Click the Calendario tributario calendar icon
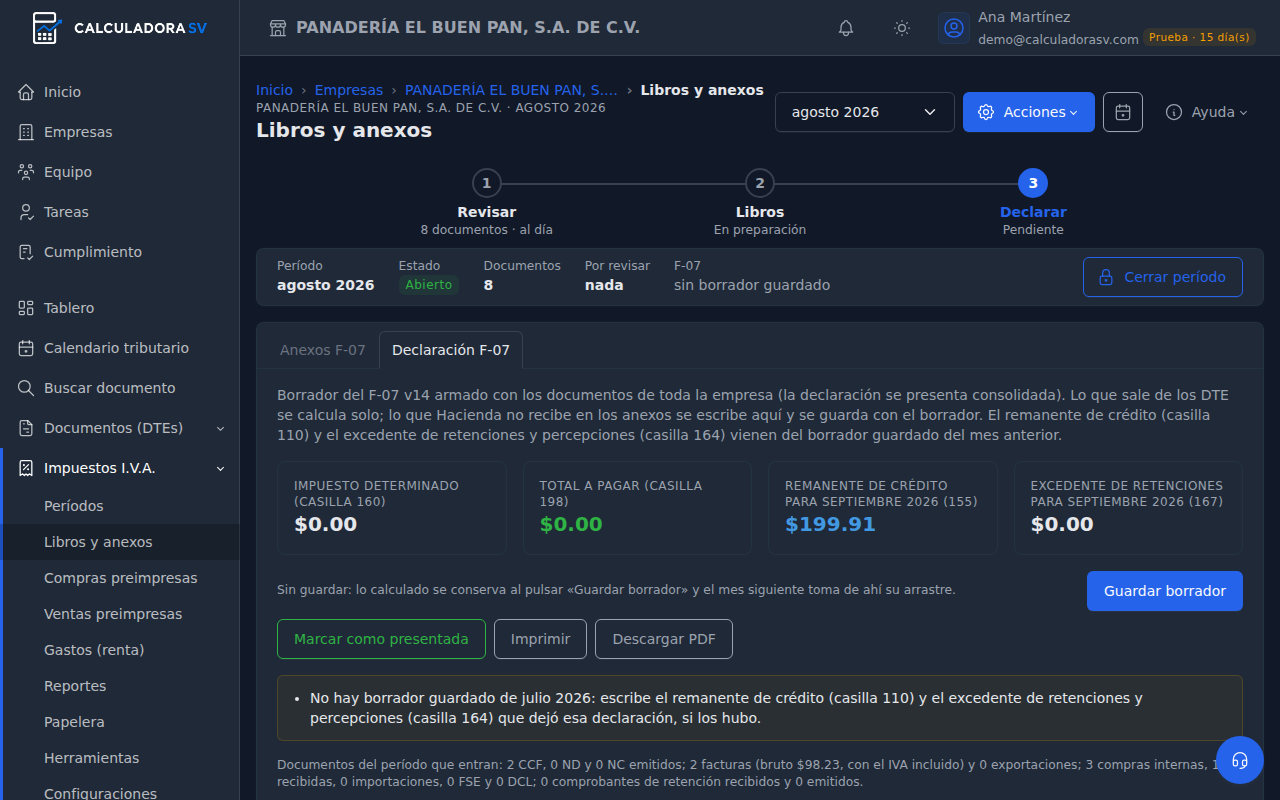Viewport: 1280px width, 800px height. point(26,348)
